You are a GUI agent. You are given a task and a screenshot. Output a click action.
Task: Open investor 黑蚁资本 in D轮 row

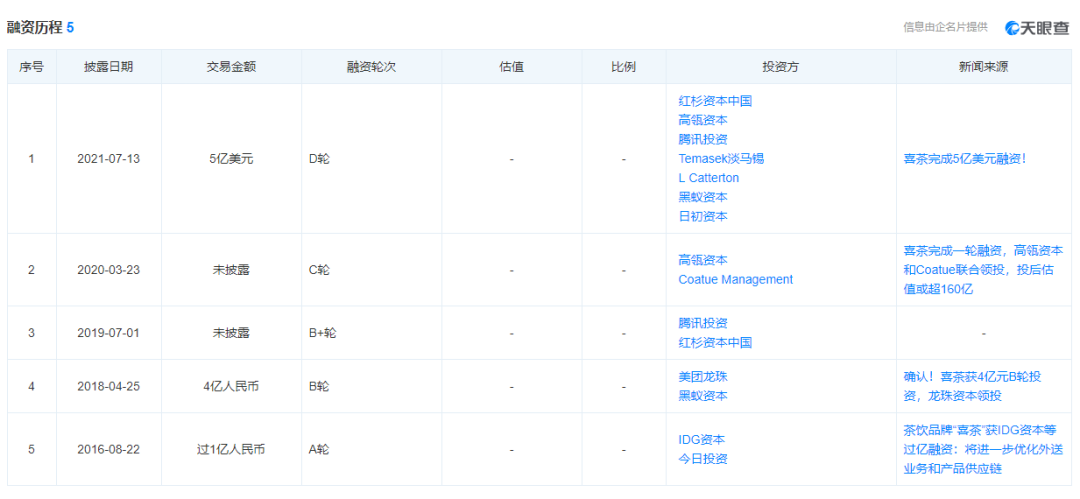tap(703, 197)
